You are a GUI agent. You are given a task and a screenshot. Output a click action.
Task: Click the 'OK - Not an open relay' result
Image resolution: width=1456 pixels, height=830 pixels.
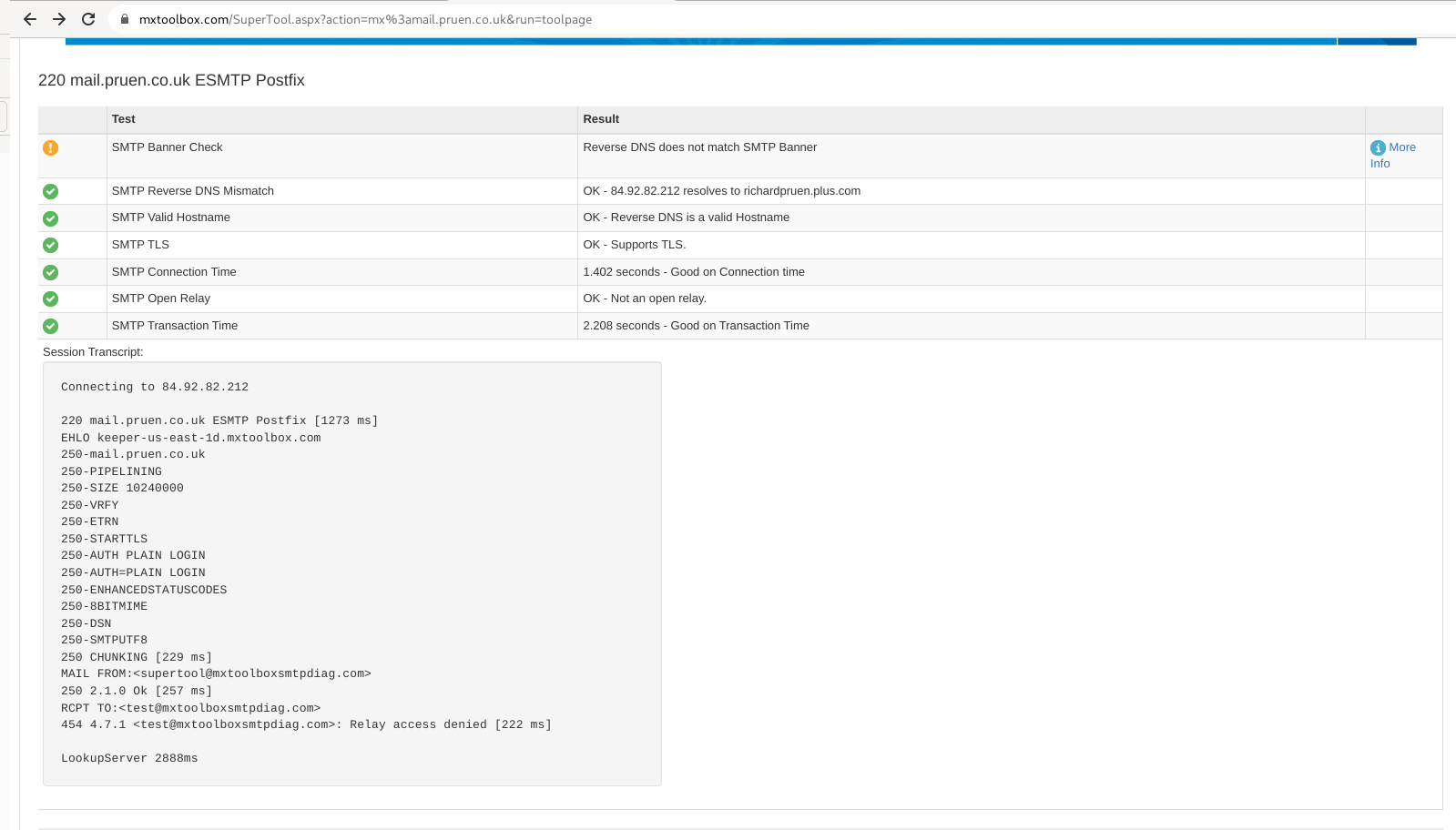[645, 299]
